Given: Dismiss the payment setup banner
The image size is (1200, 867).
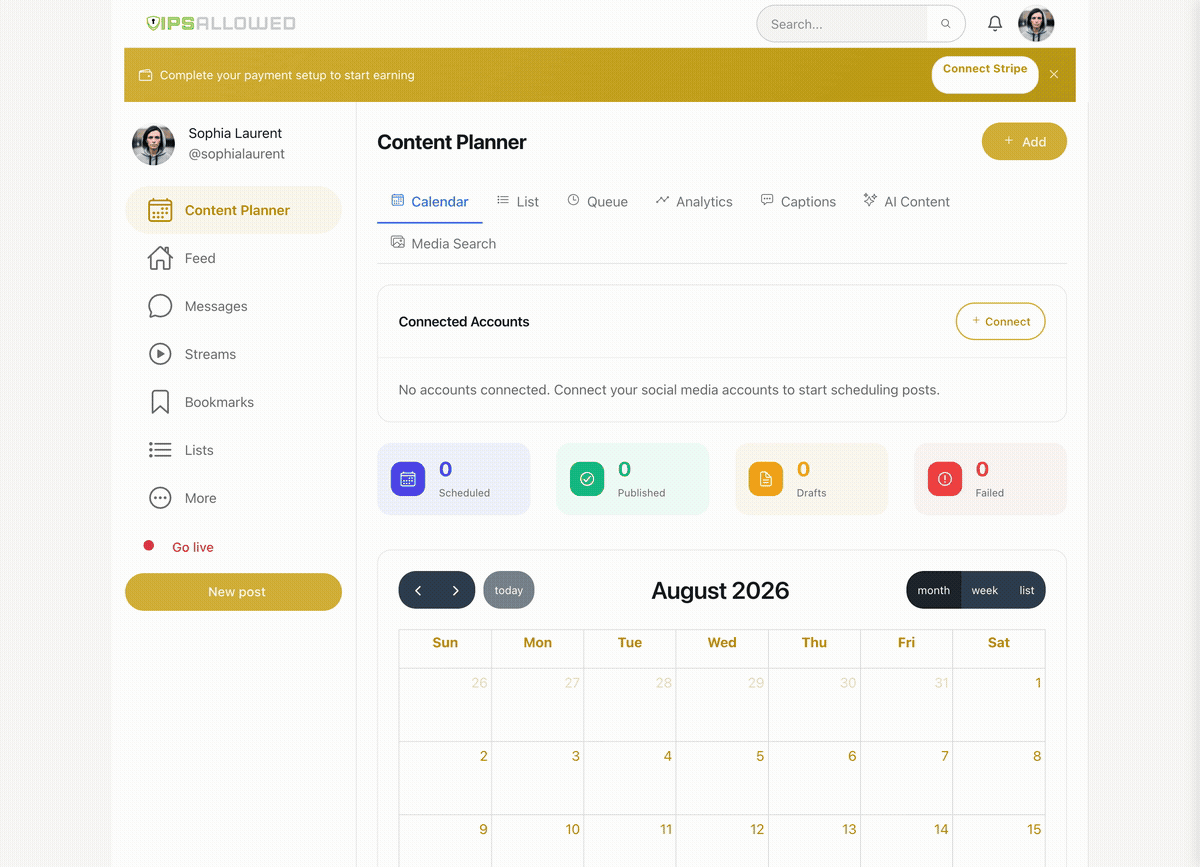Looking at the screenshot, I should tap(1054, 74).
